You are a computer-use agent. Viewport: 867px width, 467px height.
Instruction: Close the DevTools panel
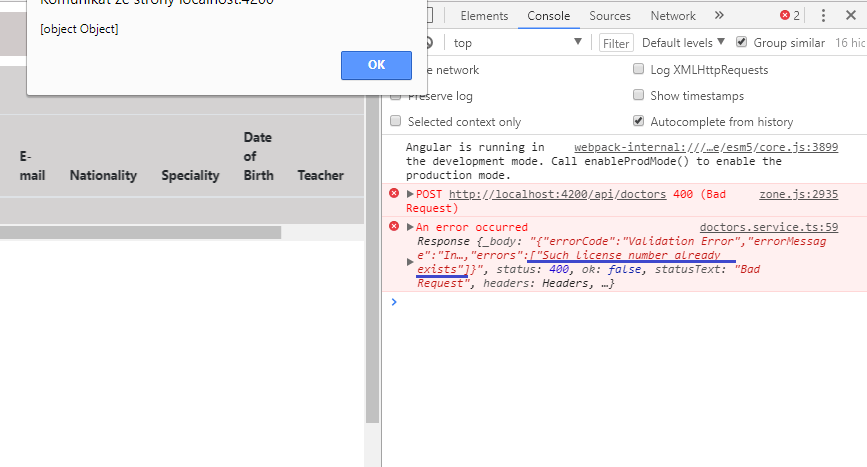click(851, 15)
